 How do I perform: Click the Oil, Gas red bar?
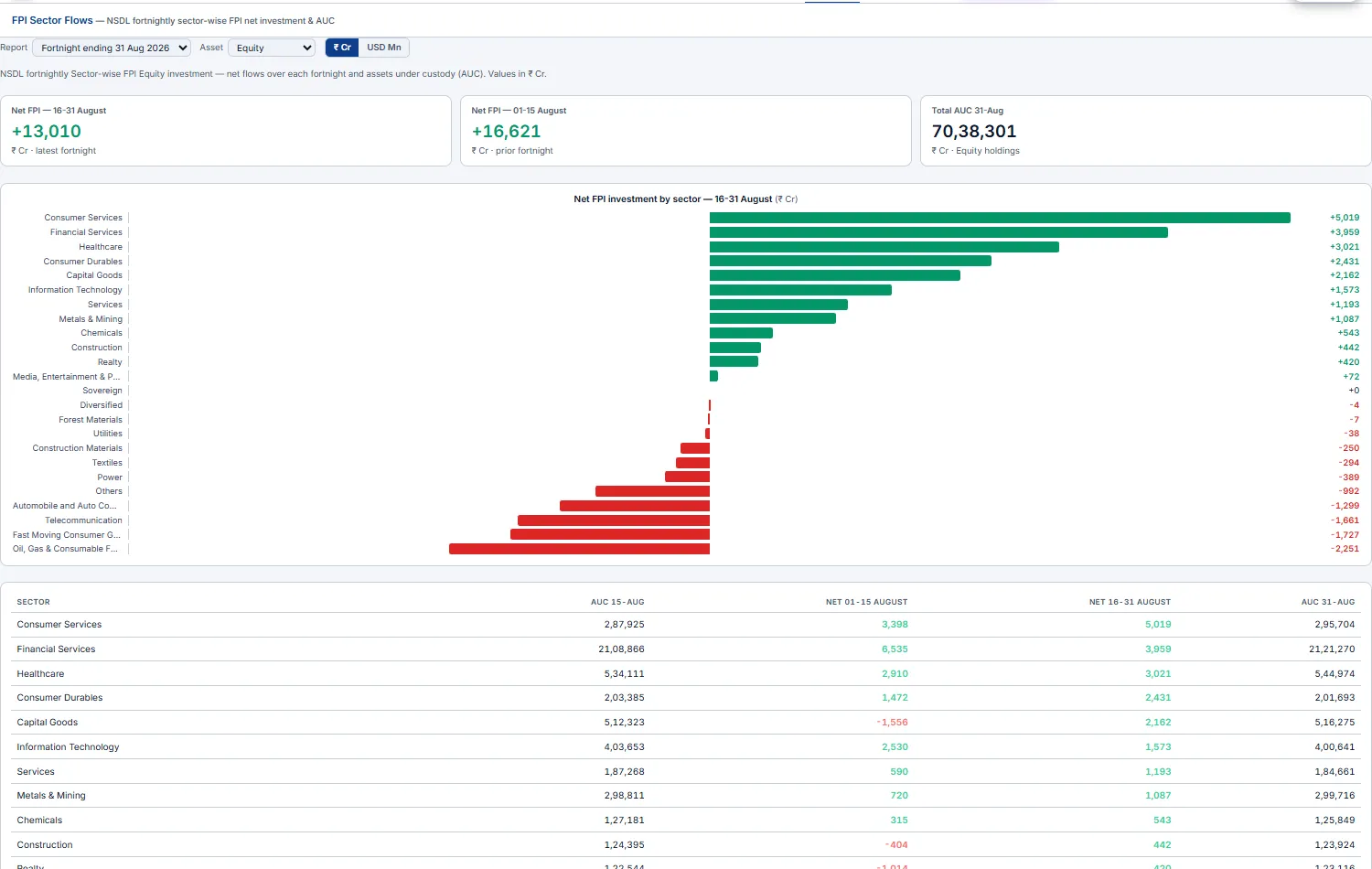[579, 549]
